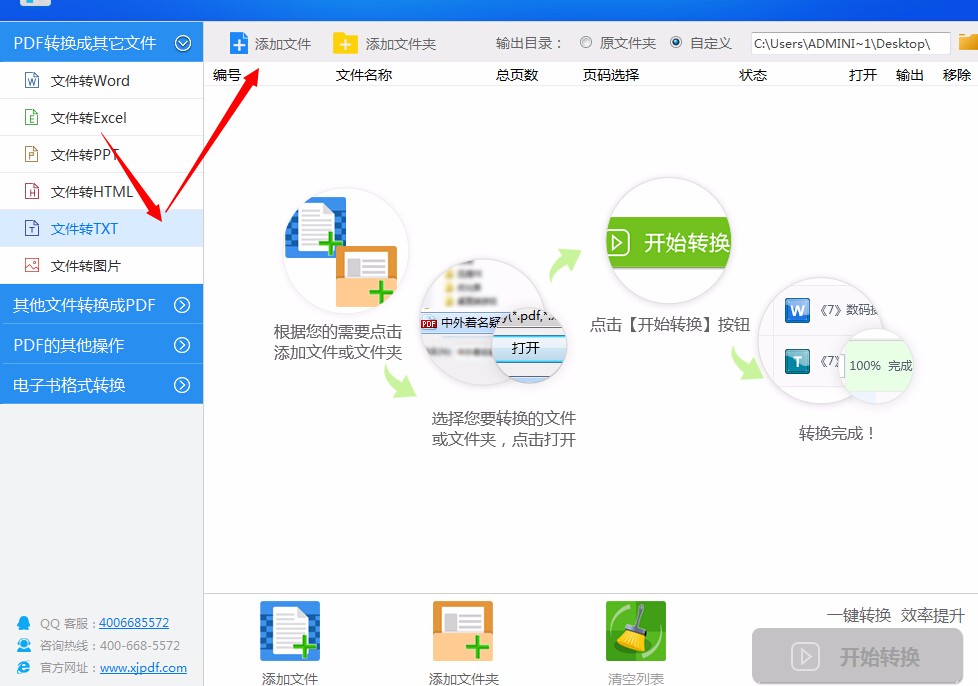Image resolution: width=978 pixels, height=686 pixels.
Task: Click the 总页数 column header
Action: [x=517, y=75]
